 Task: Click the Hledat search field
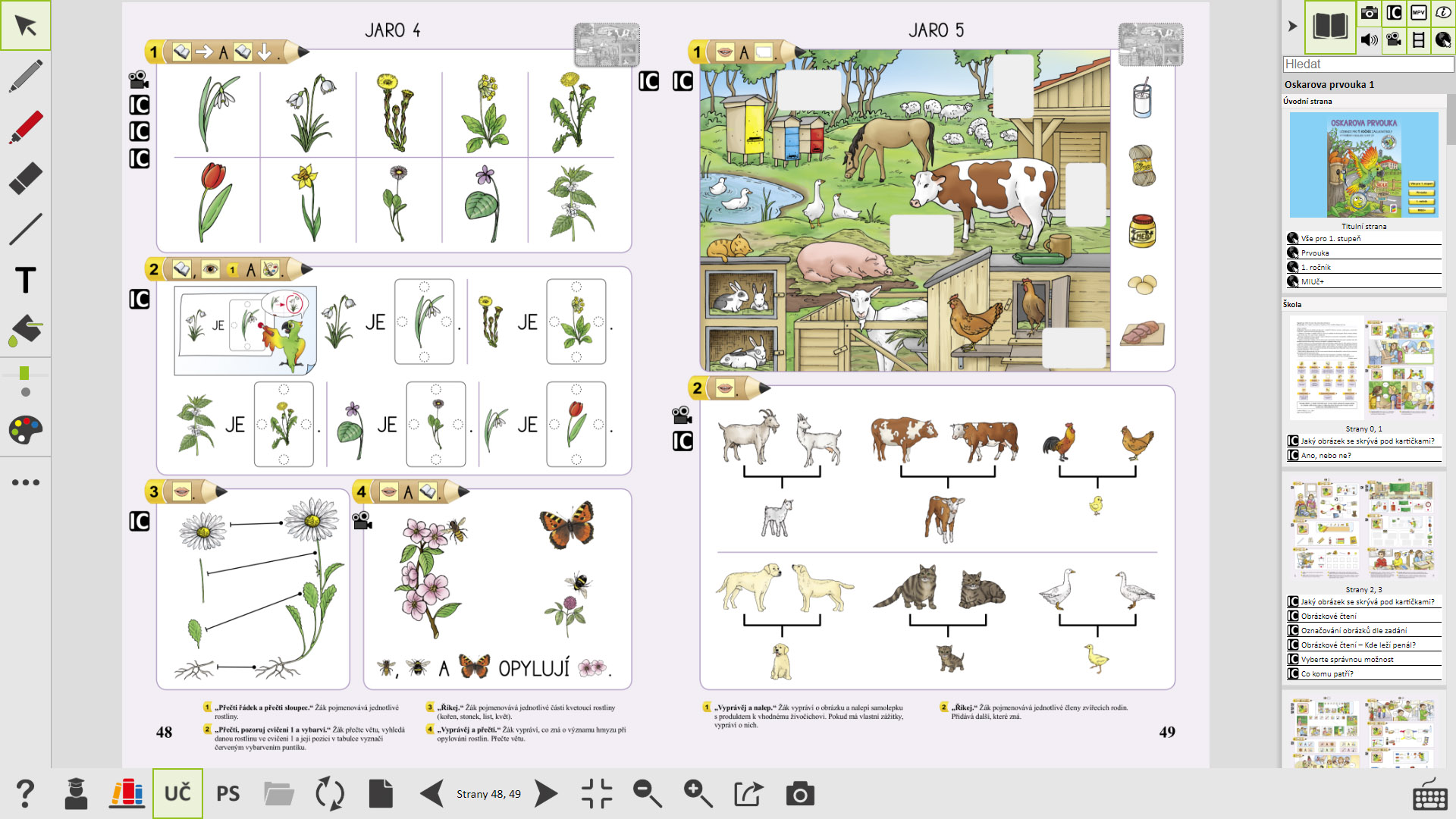(x=1368, y=64)
